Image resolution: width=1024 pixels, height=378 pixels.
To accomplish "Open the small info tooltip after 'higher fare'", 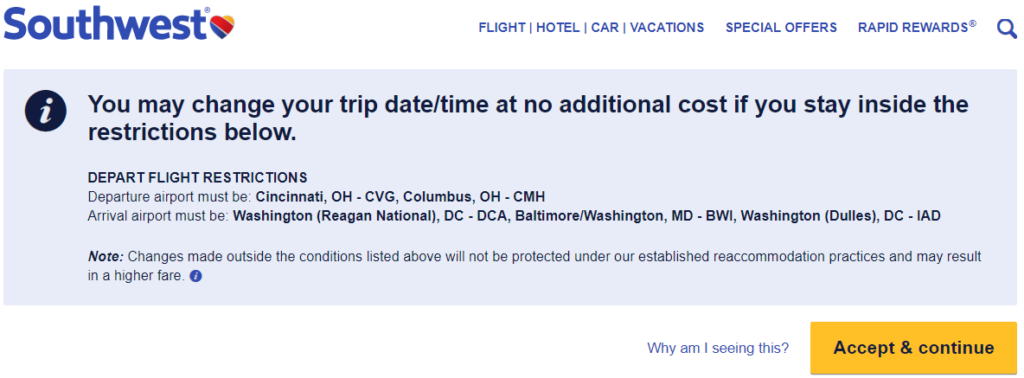I will [x=195, y=276].
